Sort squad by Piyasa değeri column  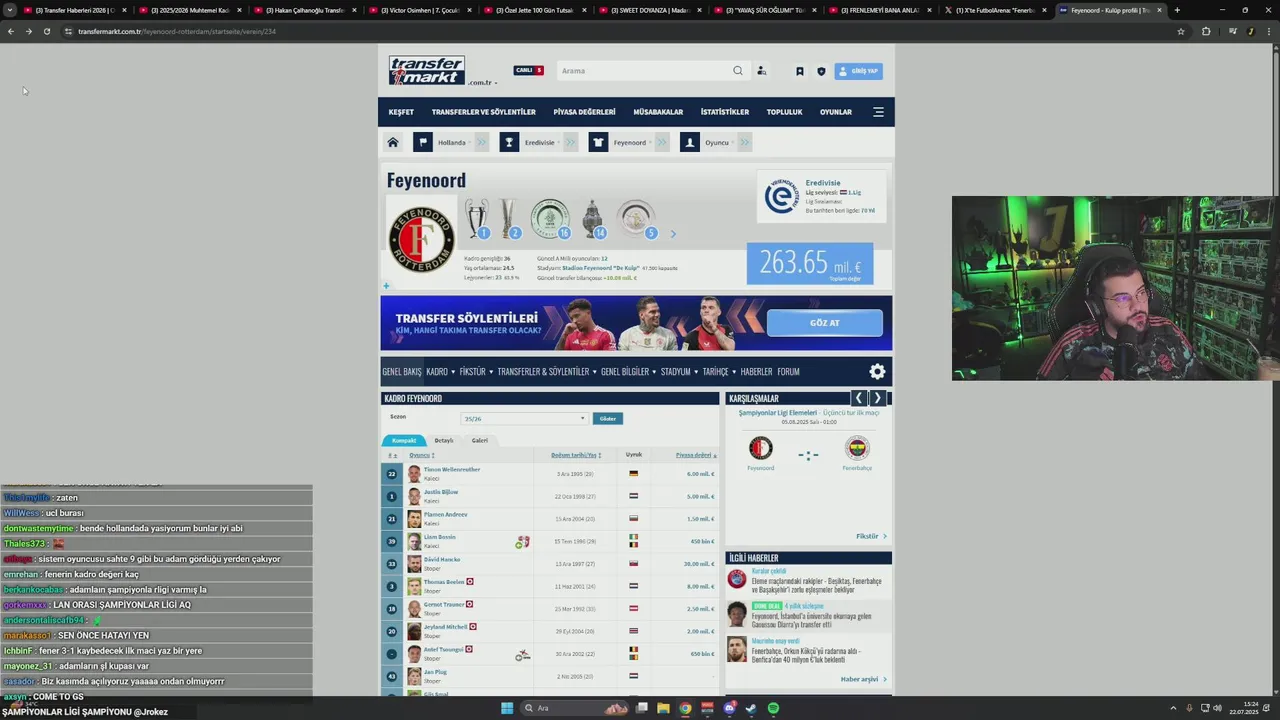(x=696, y=455)
